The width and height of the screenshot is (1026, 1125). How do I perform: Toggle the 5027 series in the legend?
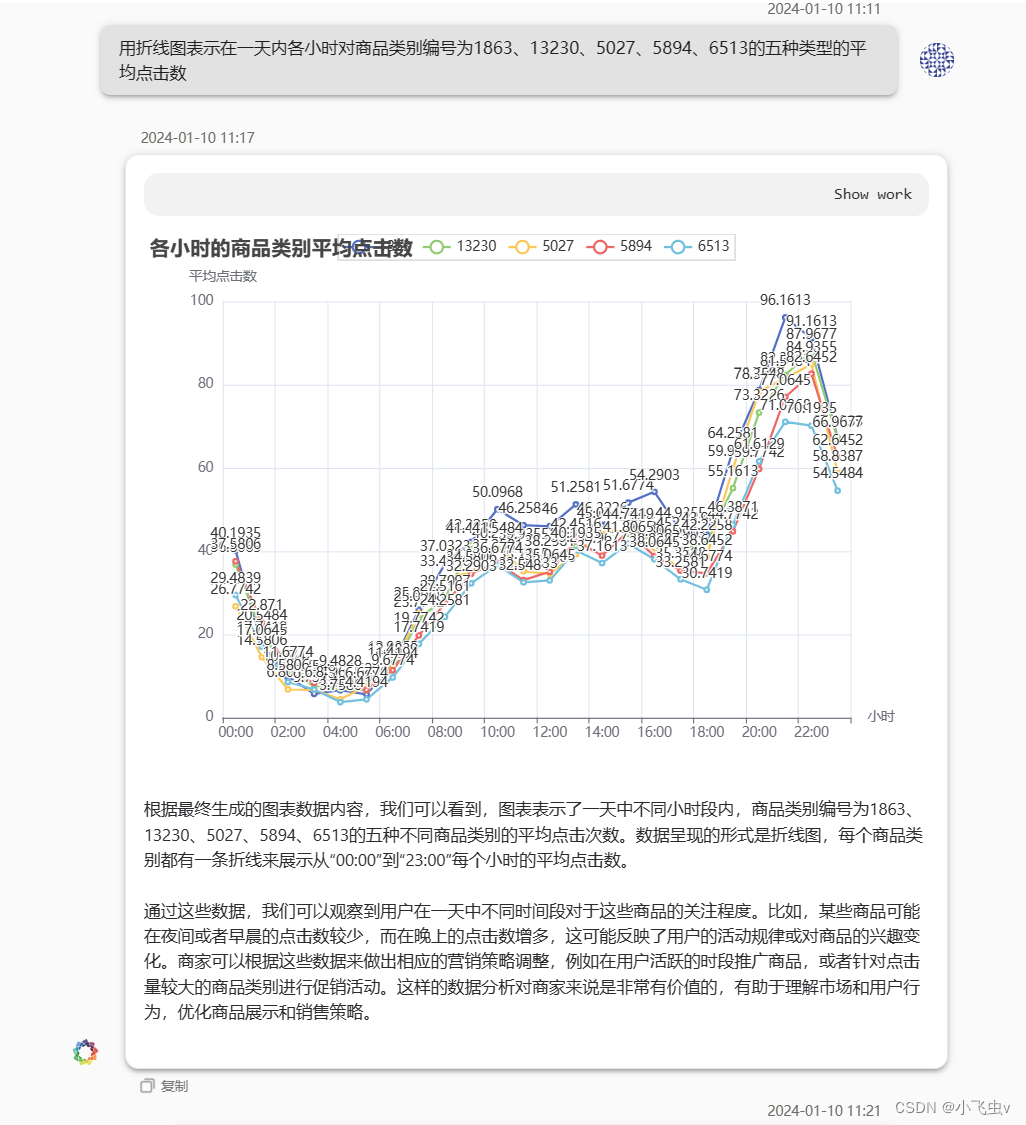tap(541, 246)
